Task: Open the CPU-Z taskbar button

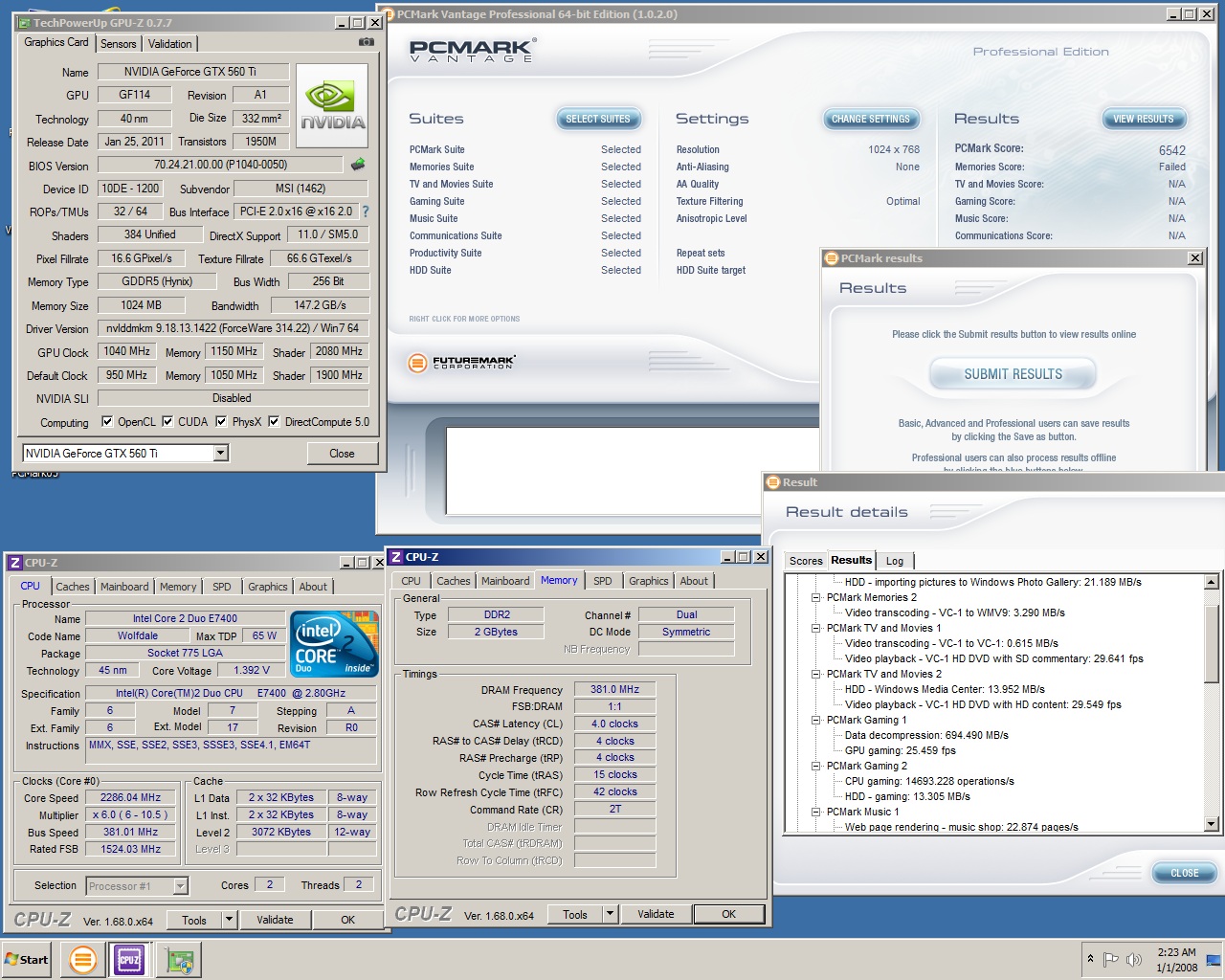Action: point(129,960)
